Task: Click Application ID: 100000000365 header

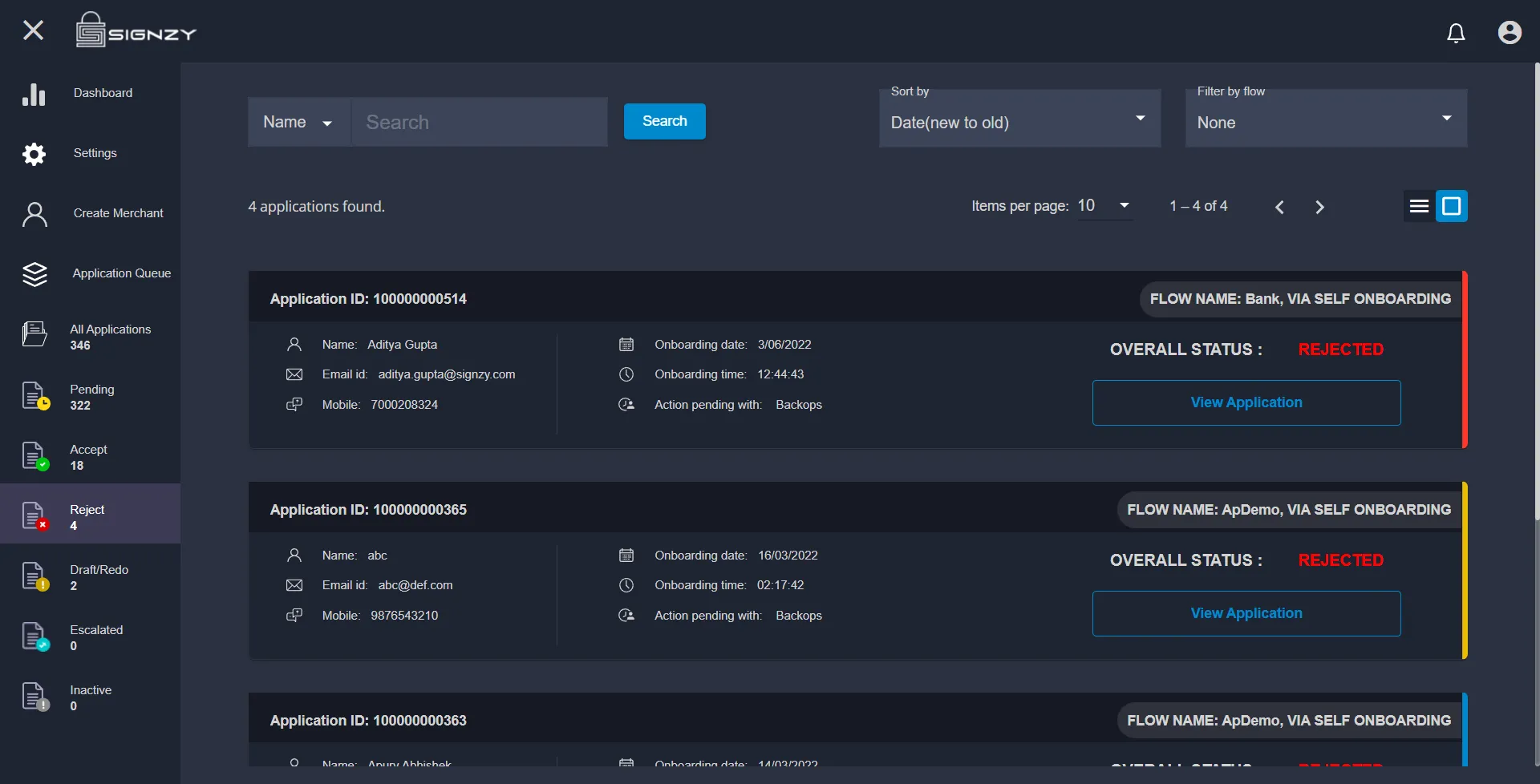Action: coord(368,510)
